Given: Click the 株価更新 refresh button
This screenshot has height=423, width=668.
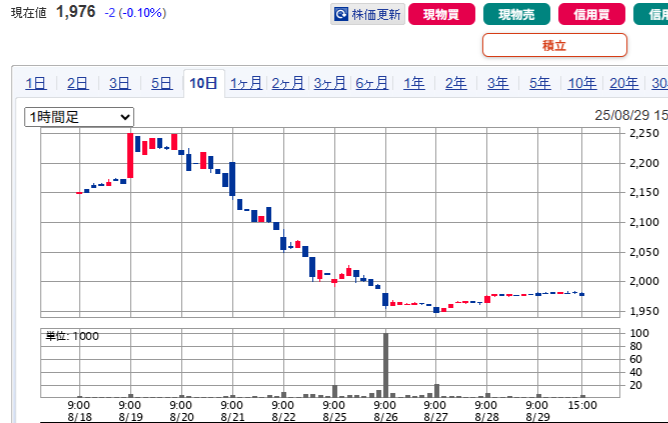Looking at the screenshot, I should pos(368,14).
